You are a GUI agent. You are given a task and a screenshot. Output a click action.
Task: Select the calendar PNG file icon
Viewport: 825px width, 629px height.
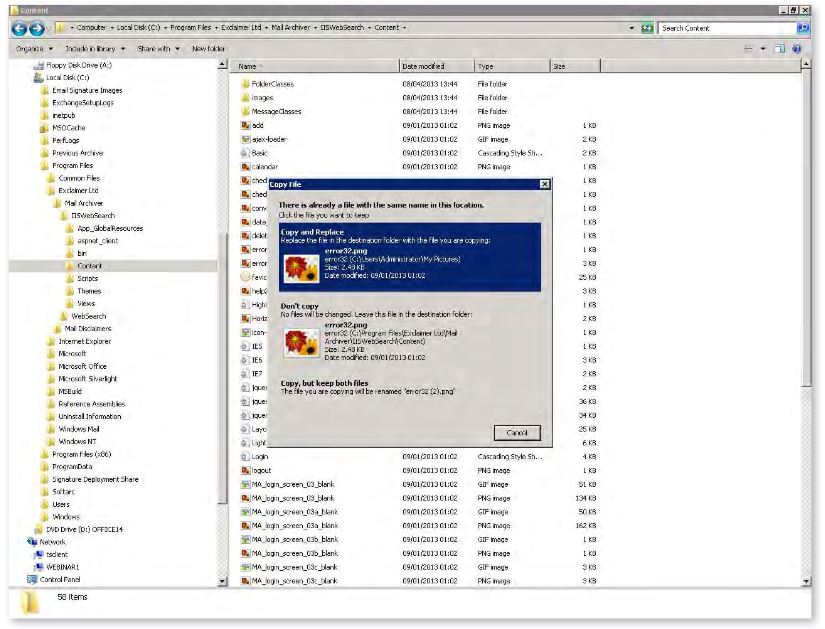coord(245,166)
